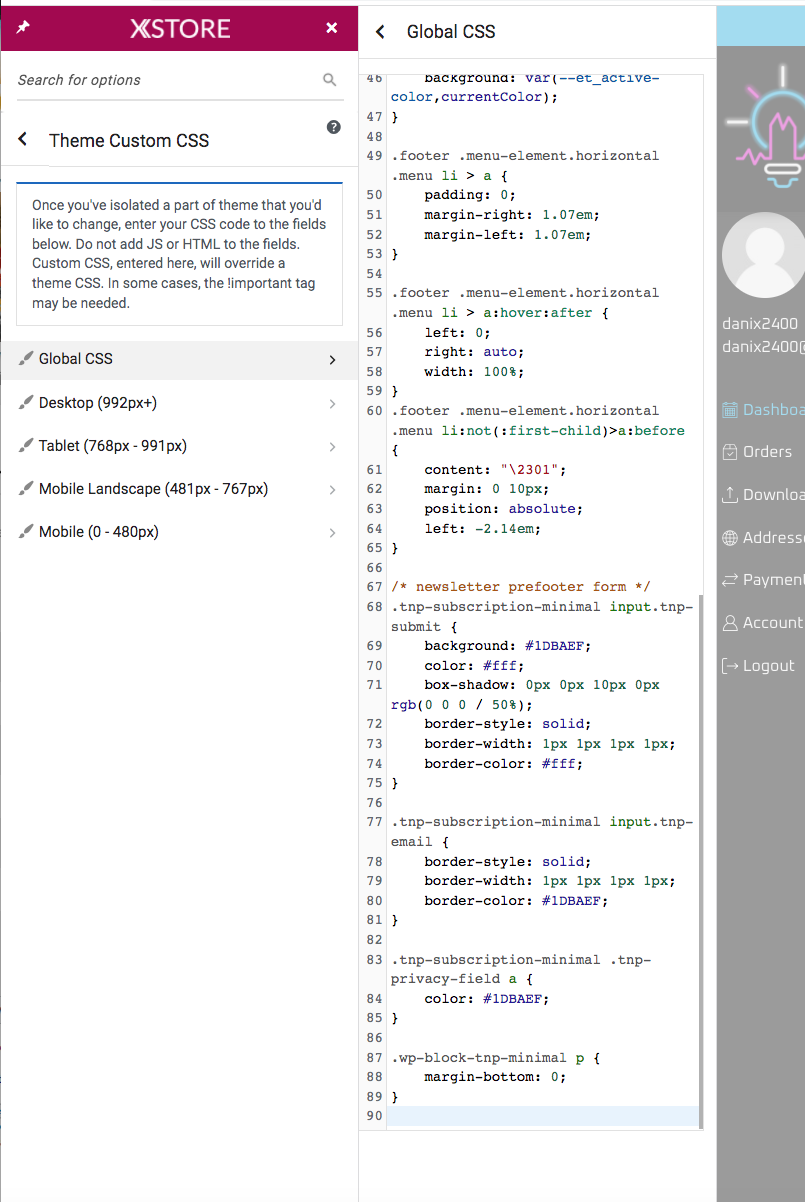
Task: Click '.wp-block-tnp-minimal p {' selector line
Action: click(x=495, y=1057)
